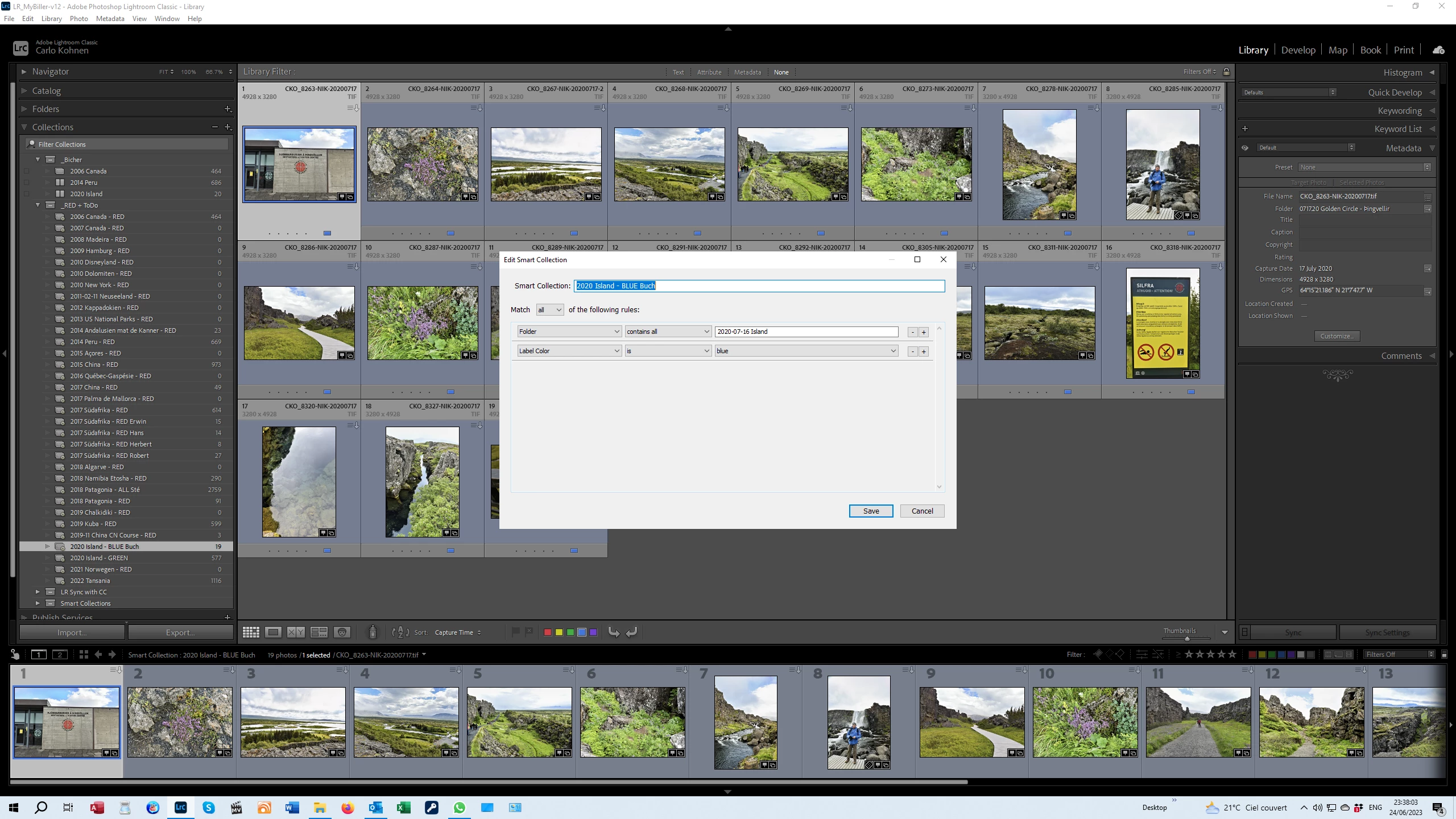The image size is (1456, 819).
Task: Toggle the filmstrip filter on/off switch
Action: click(x=1444, y=655)
